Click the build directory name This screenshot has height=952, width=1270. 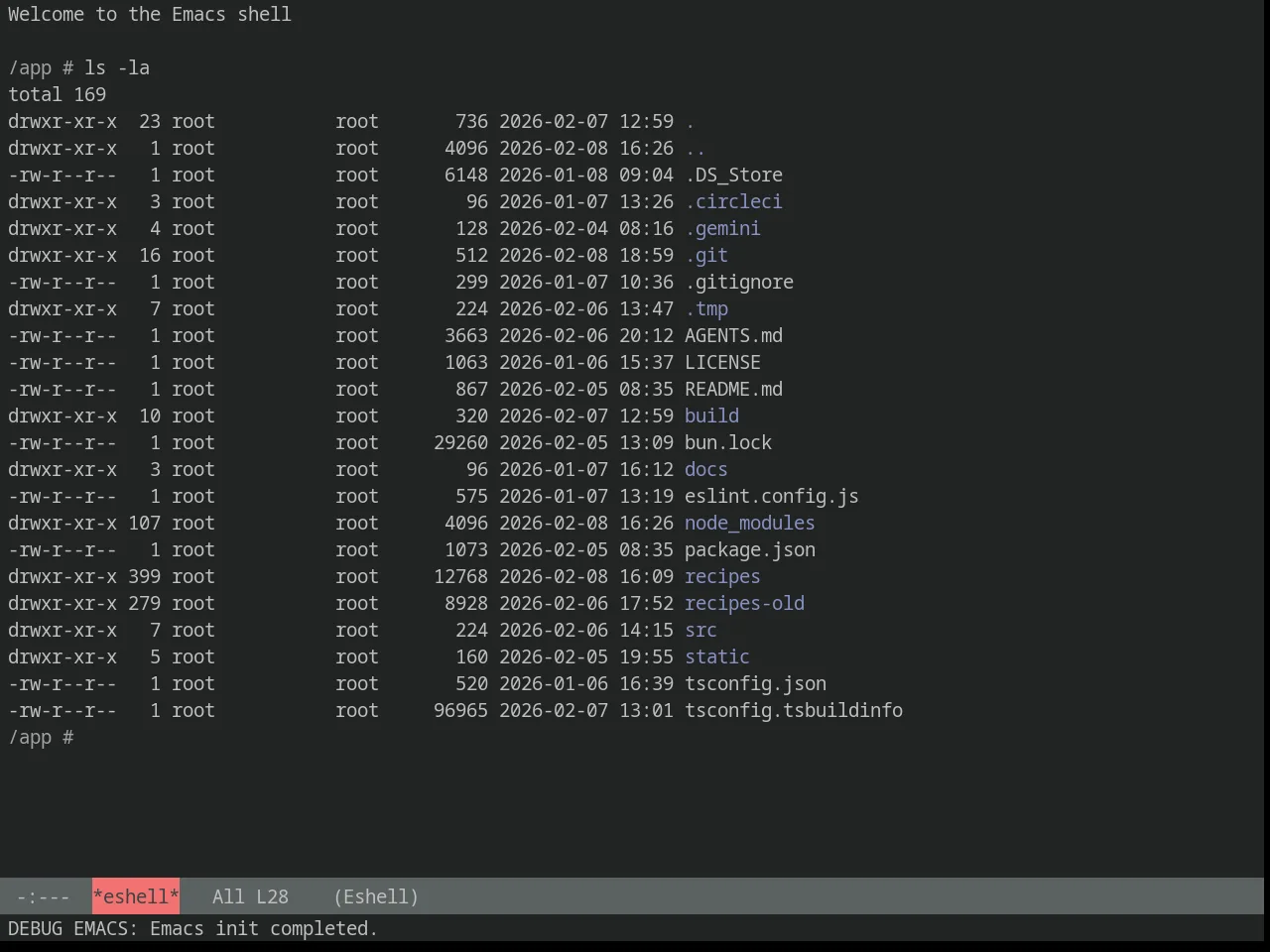tap(711, 416)
